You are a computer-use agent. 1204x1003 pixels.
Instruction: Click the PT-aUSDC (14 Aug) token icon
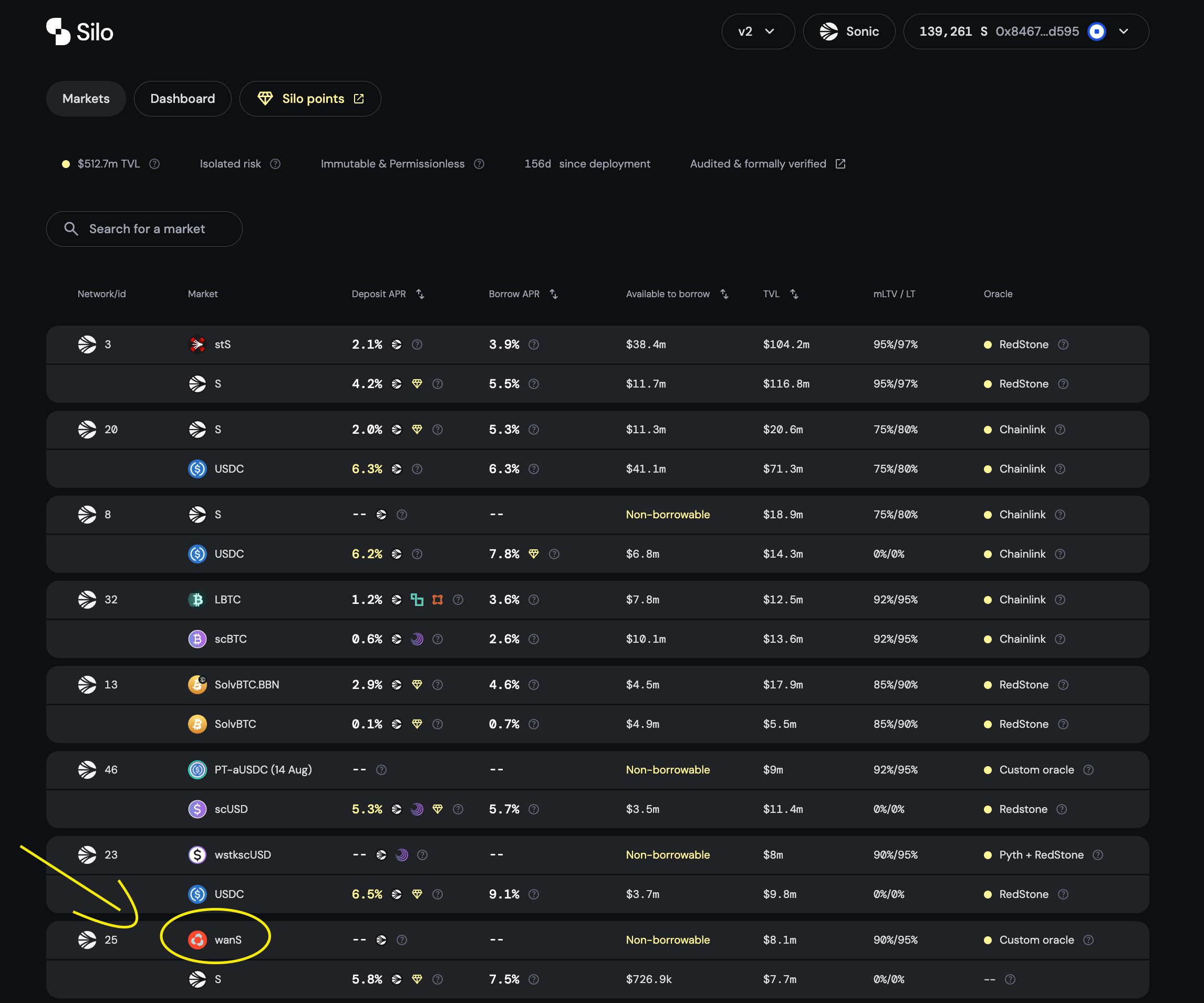tap(197, 770)
